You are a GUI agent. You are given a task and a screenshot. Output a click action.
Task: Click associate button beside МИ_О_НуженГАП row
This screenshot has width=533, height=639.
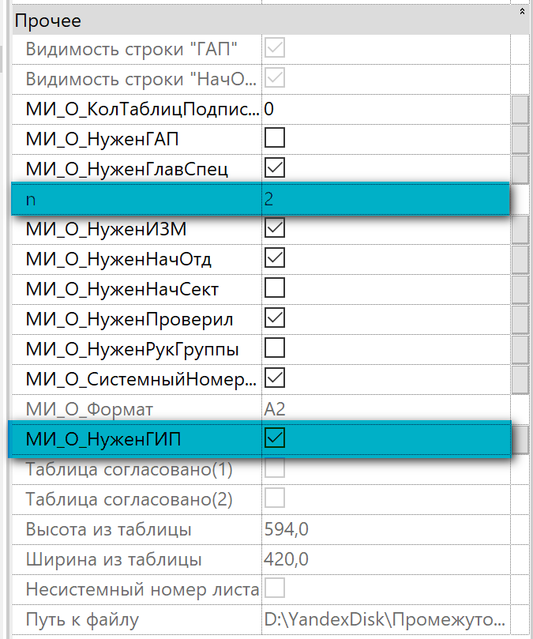pos(520,139)
